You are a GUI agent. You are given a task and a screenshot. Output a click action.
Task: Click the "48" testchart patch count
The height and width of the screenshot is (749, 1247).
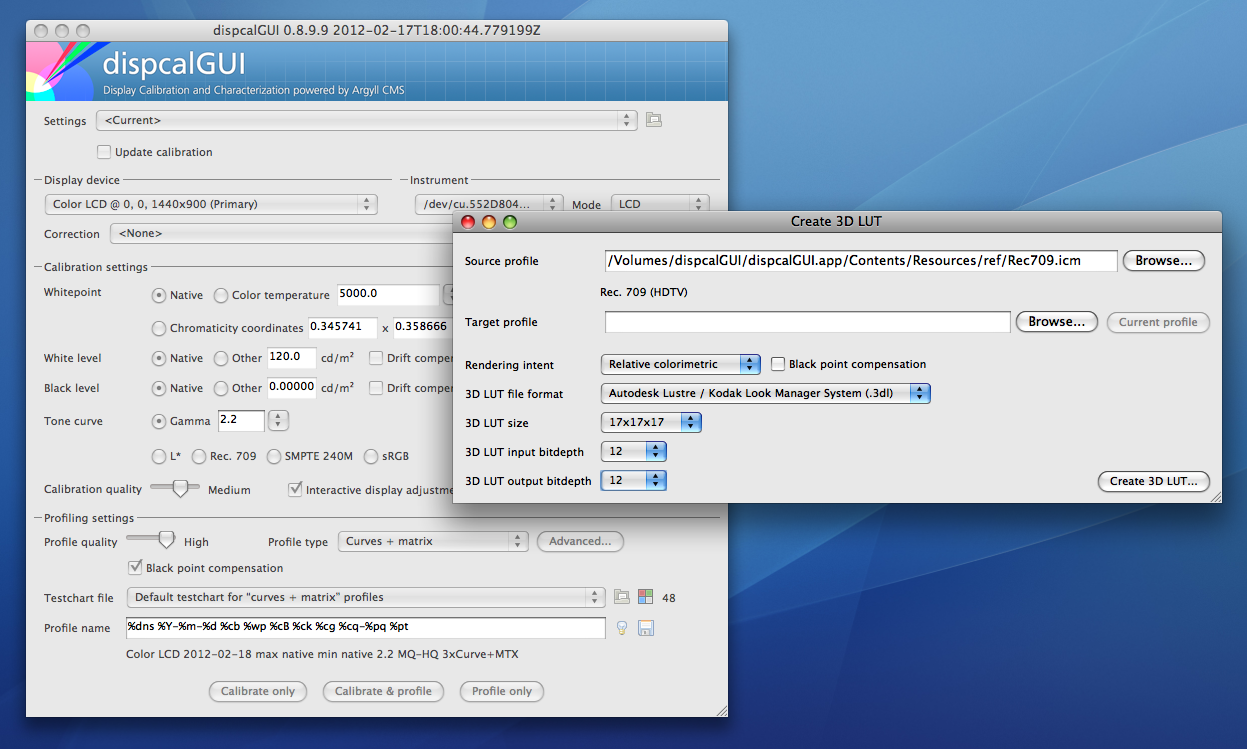click(x=669, y=598)
